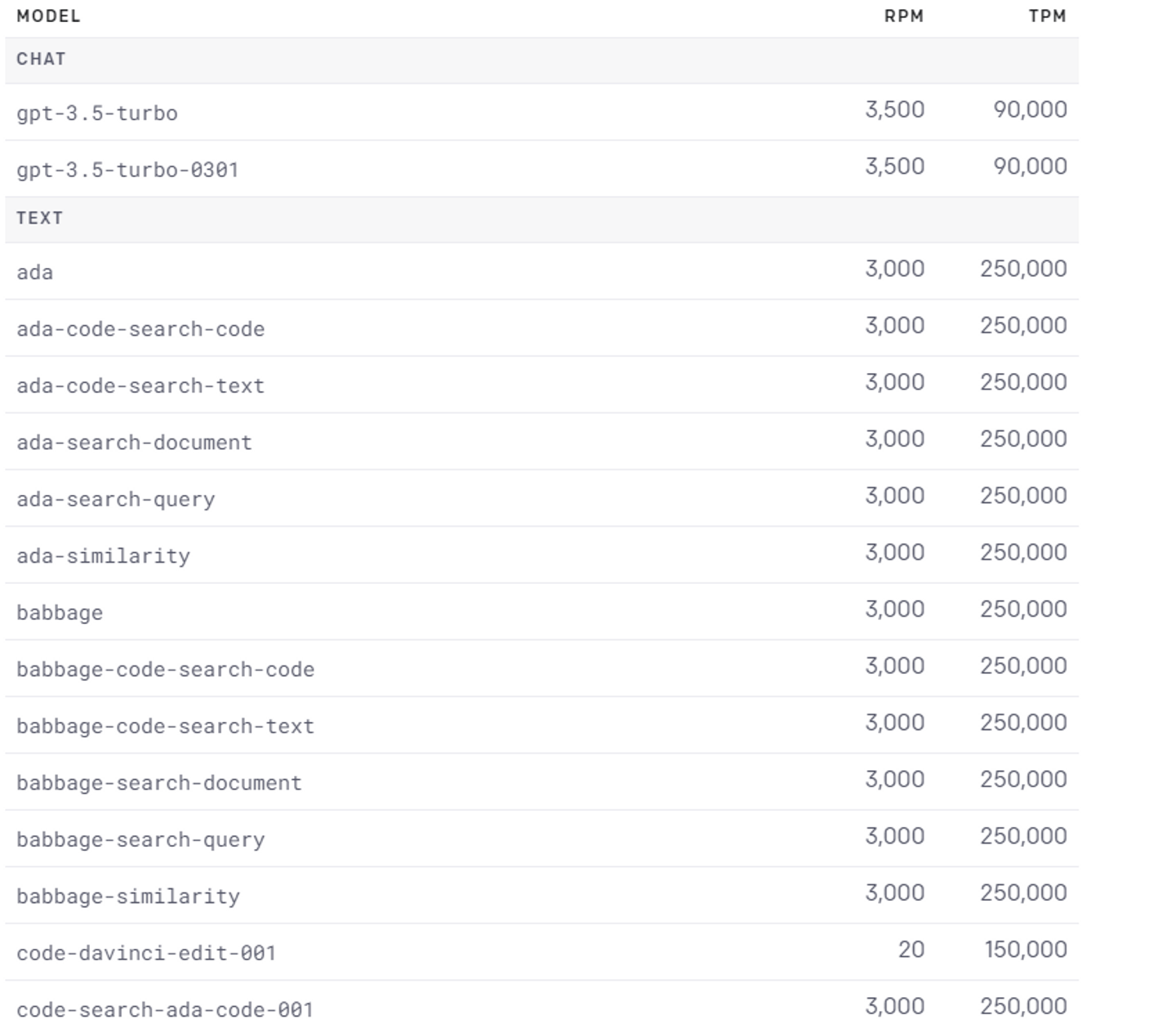Select the babbage-search-document model name
The height and width of the screenshot is (1024, 1176).
pos(159,783)
